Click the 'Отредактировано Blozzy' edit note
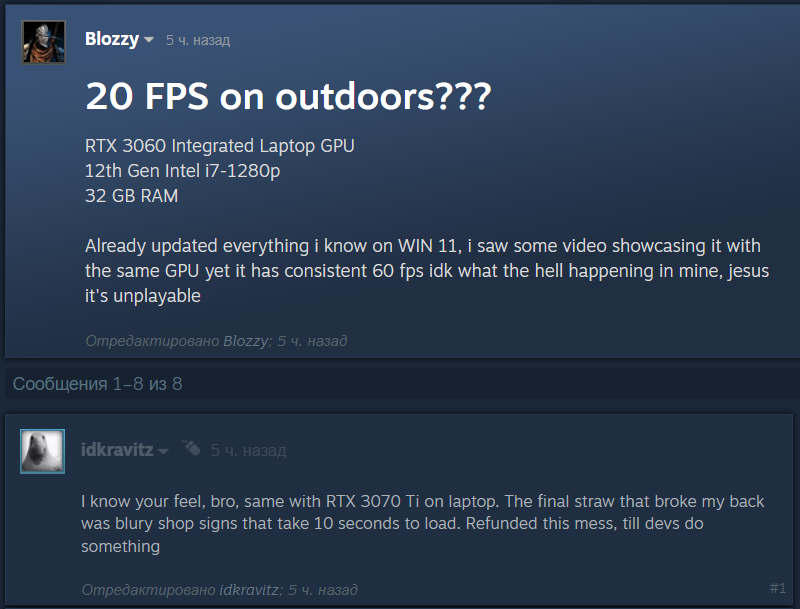 (216, 341)
